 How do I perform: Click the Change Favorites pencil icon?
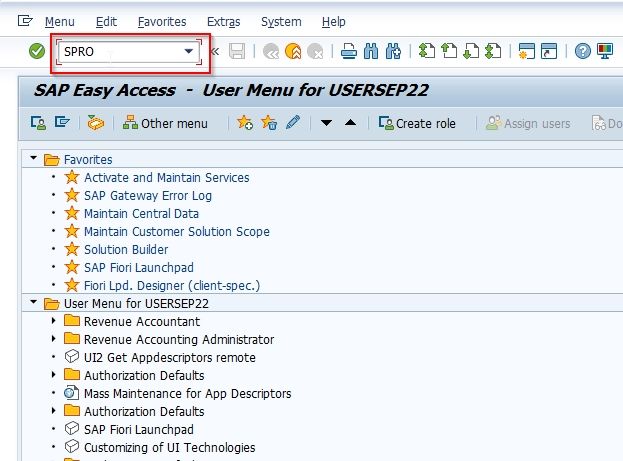click(x=293, y=123)
